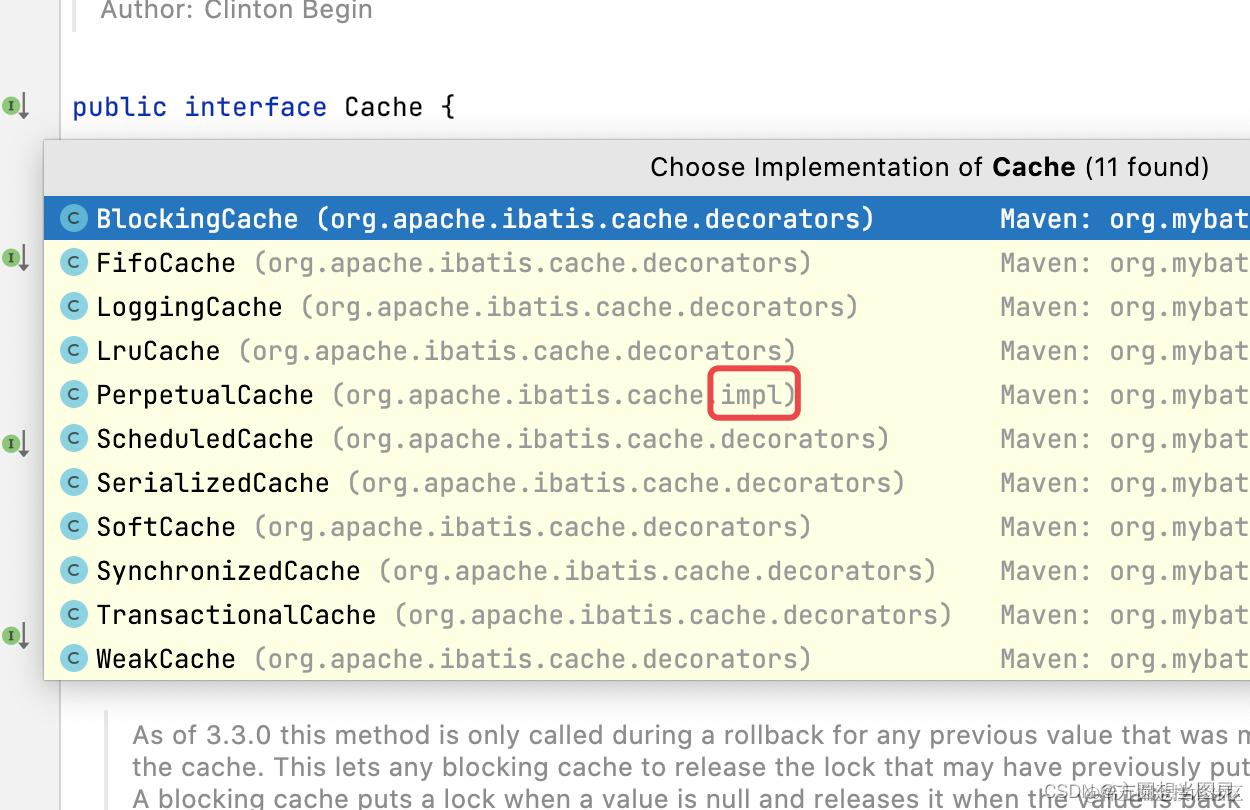Choose SoftCache from the implementation list
The image size is (1250, 810).
click(x=166, y=527)
